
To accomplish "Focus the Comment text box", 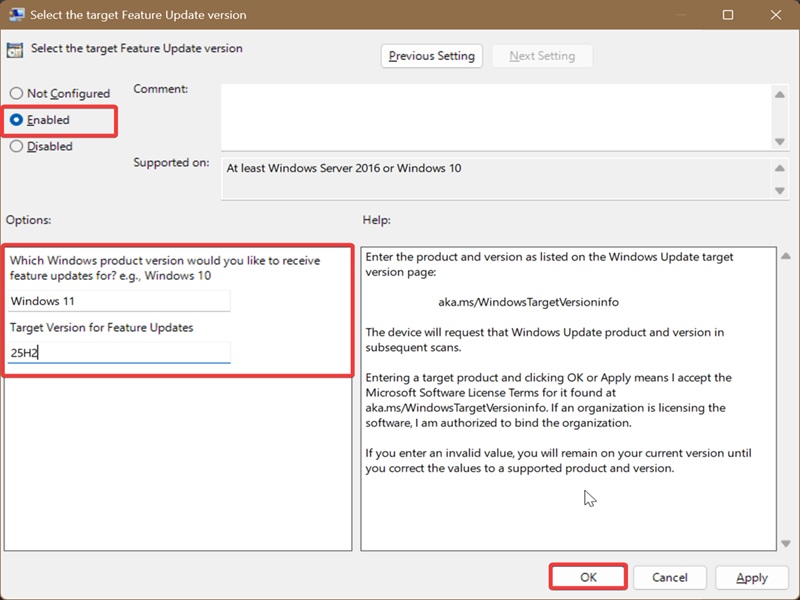I will (495, 117).
